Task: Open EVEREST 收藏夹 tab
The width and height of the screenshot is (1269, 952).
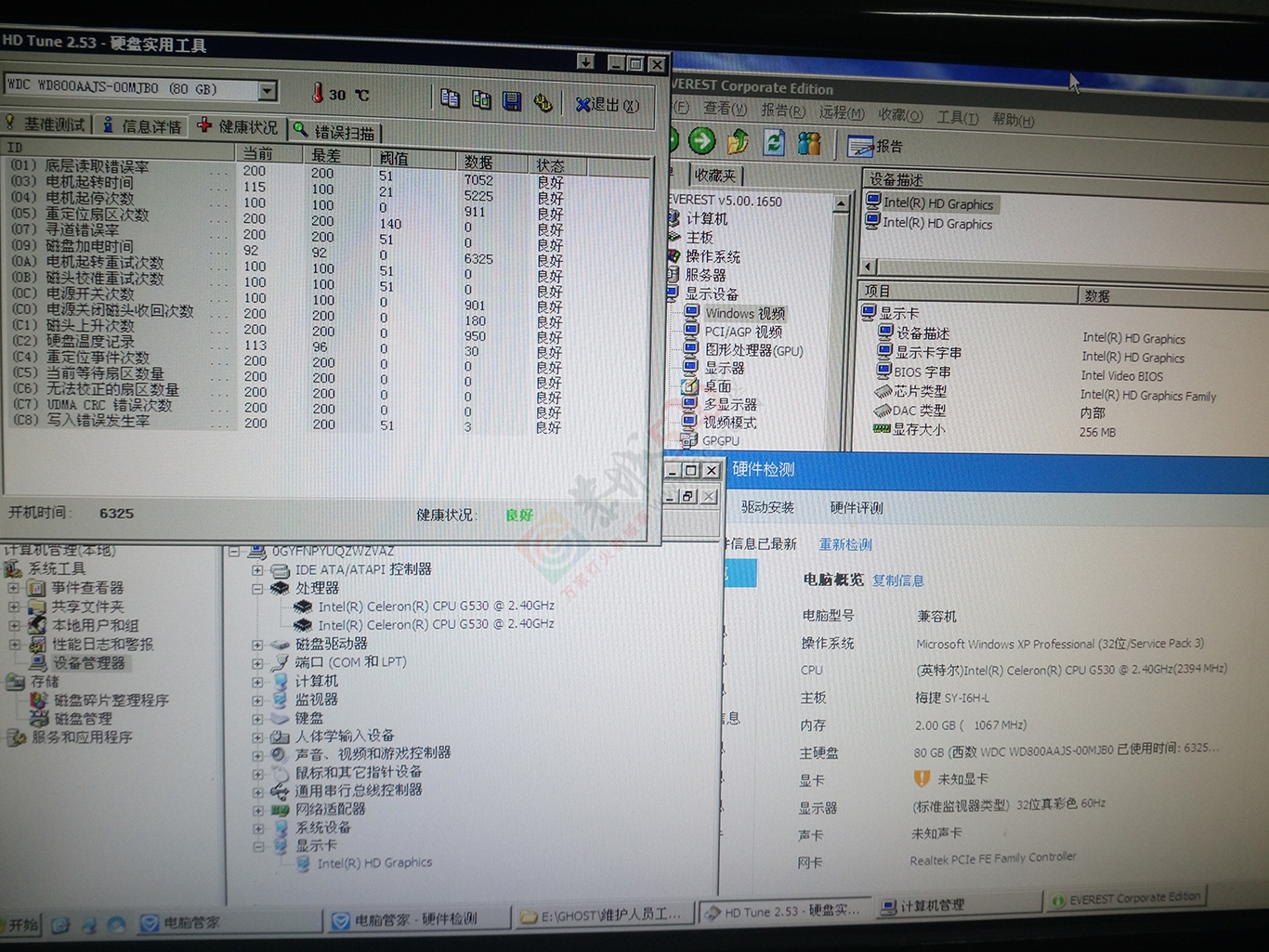Action: pos(715,175)
